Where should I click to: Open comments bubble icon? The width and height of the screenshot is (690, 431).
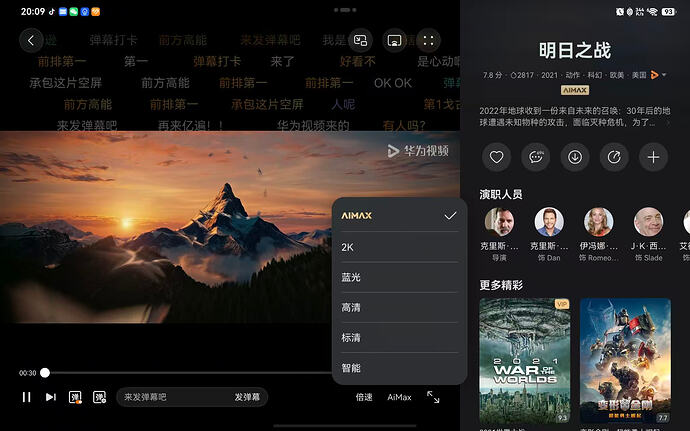536,157
